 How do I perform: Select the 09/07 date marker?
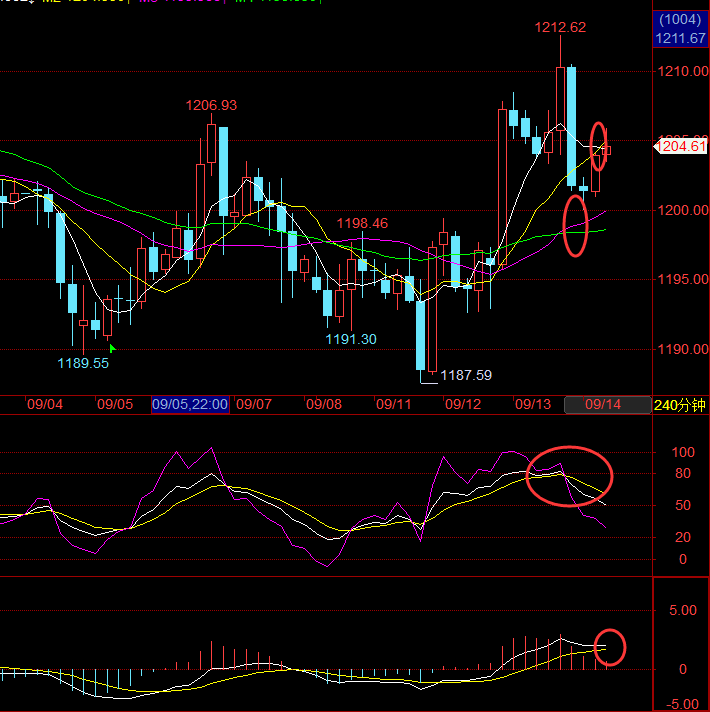pyautogui.click(x=254, y=404)
